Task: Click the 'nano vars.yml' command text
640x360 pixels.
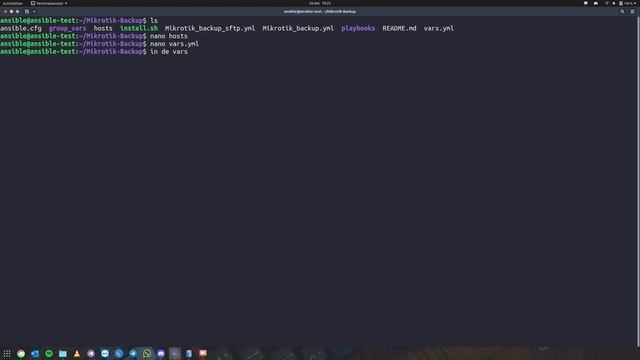Action: (x=174, y=44)
